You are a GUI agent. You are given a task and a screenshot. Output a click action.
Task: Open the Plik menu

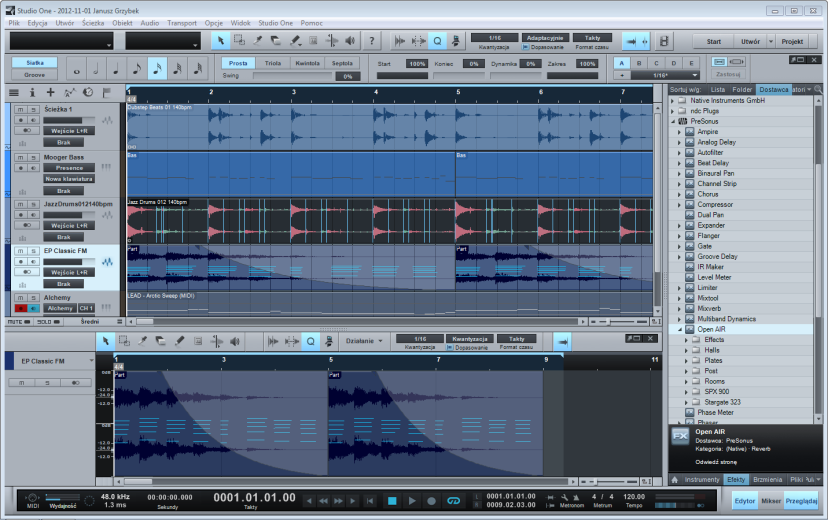pyautogui.click(x=14, y=23)
